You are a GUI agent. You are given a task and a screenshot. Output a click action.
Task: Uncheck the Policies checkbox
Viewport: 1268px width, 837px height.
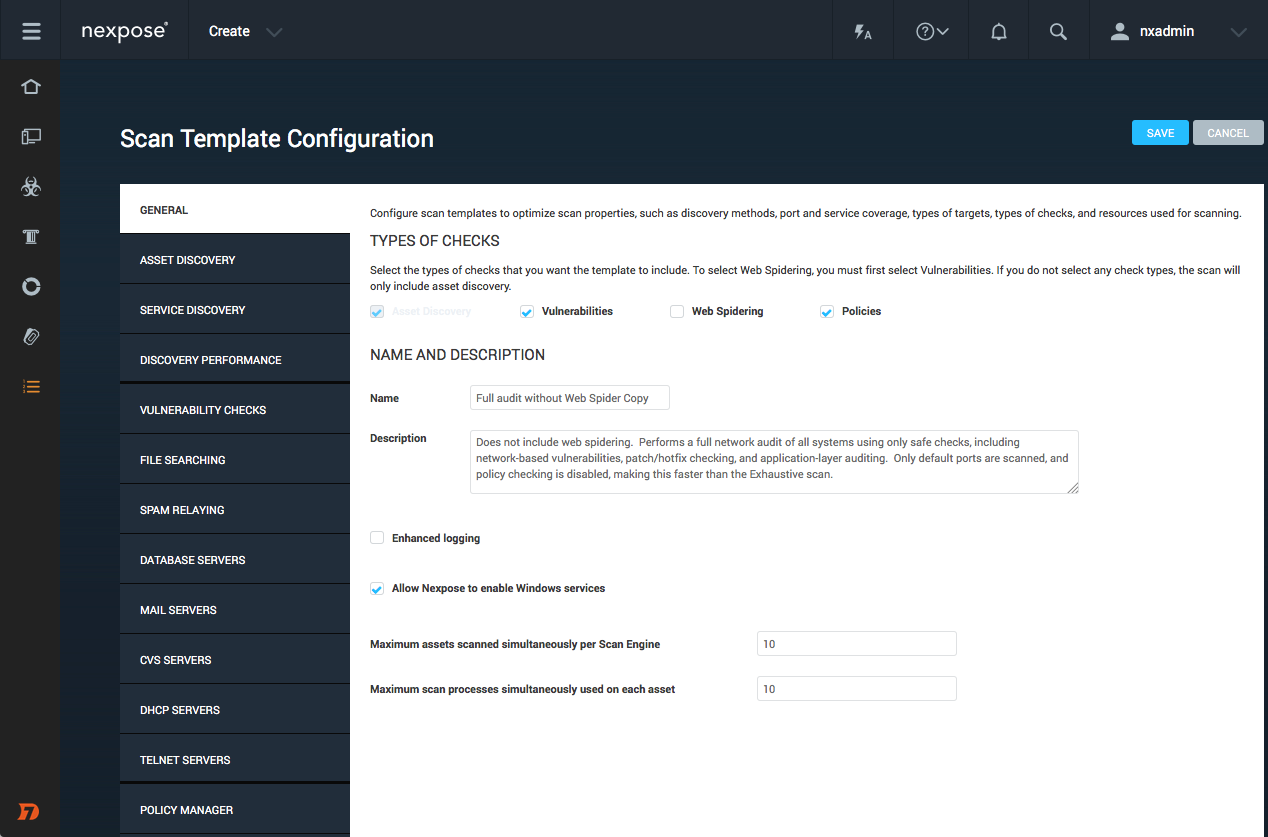827,312
